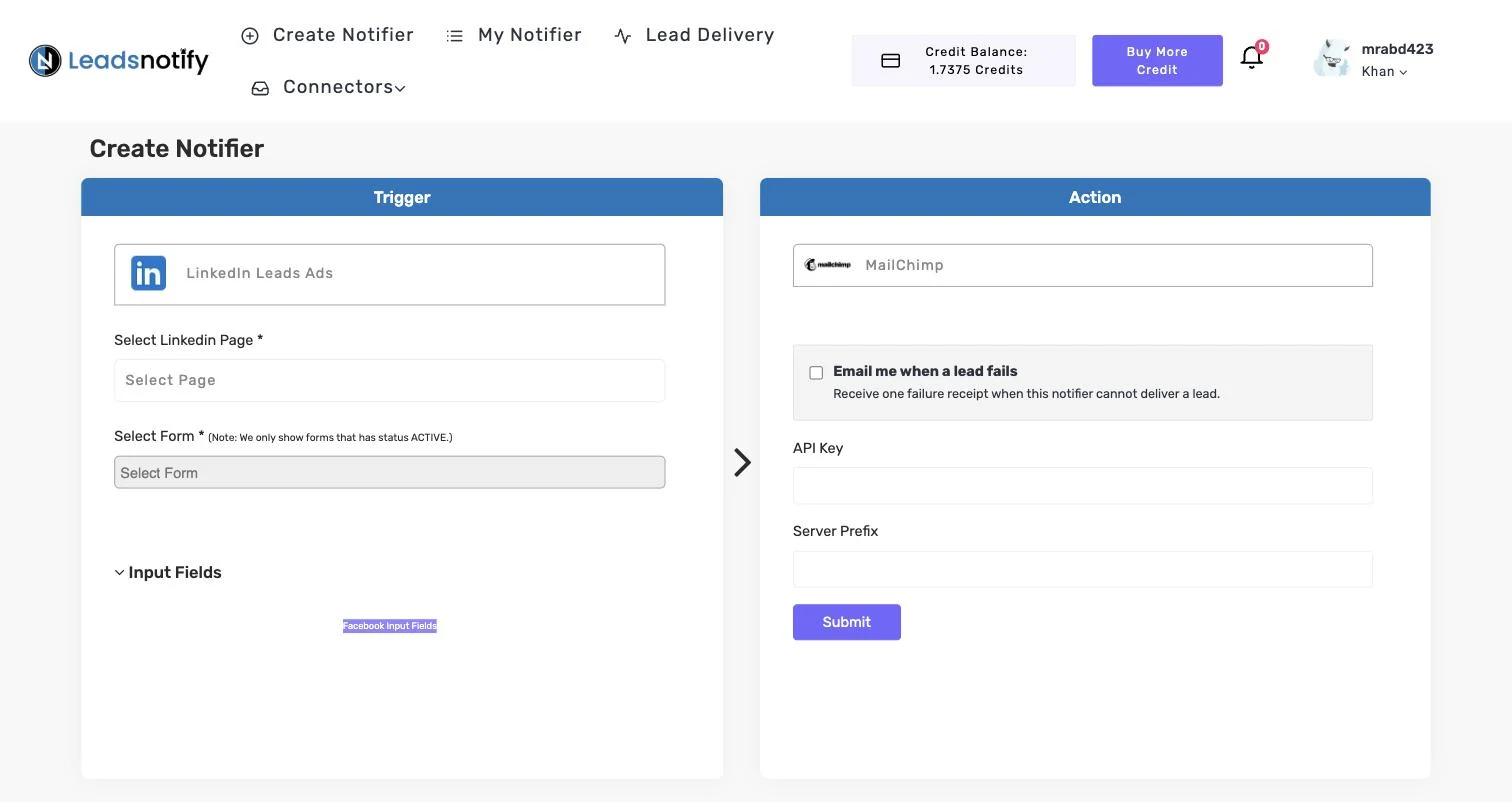Click the activity icon beside Lead Delivery
Screen dimensions: 1512x802
pyautogui.click(x=623, y=36)
